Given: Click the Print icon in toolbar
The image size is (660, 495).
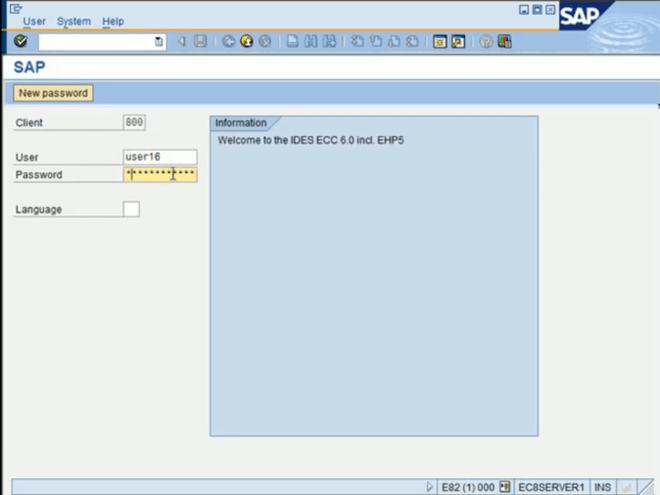Looking at the screenshot, I should 292,41.
